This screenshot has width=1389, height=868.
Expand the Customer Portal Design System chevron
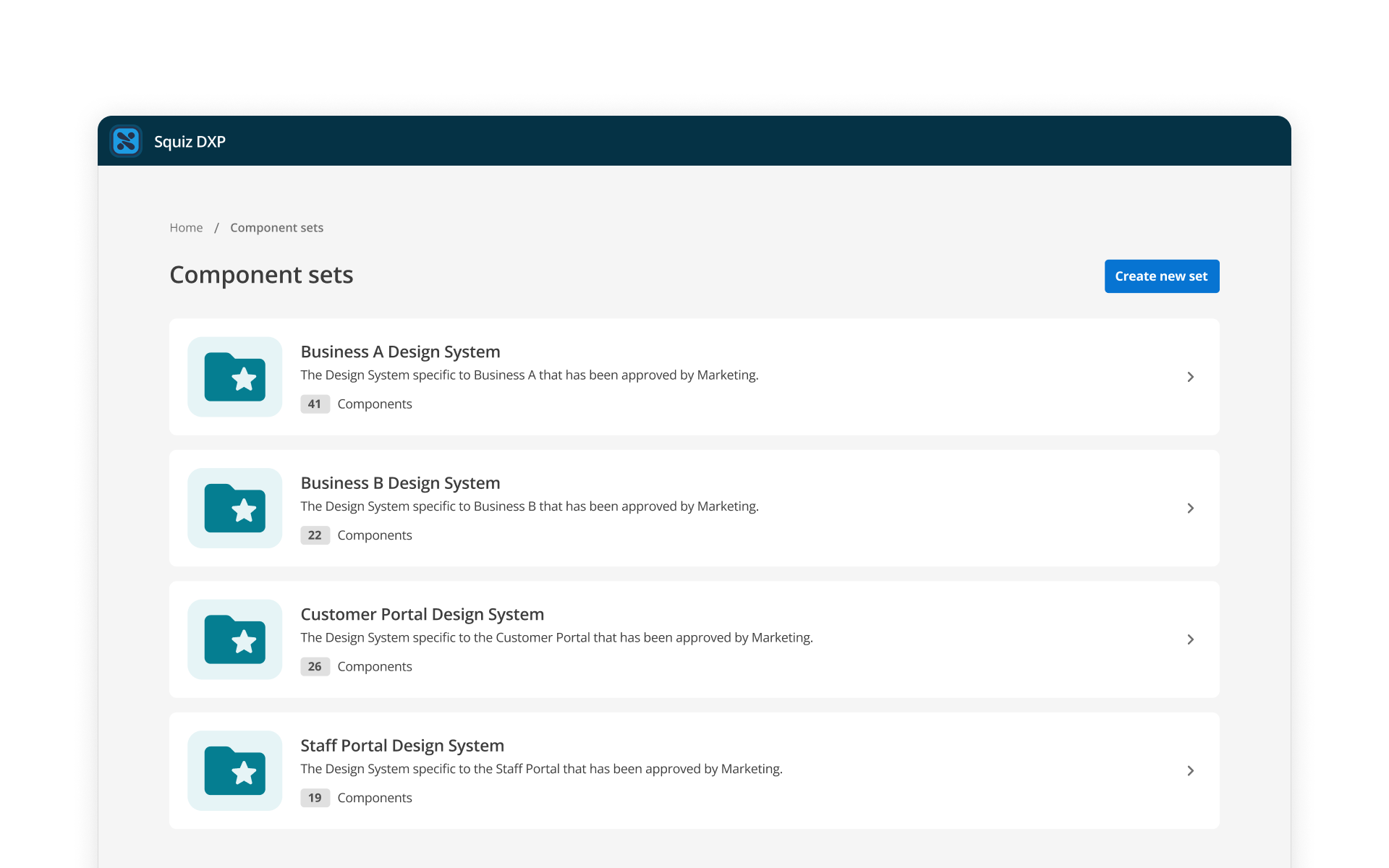click(1190, 639)
